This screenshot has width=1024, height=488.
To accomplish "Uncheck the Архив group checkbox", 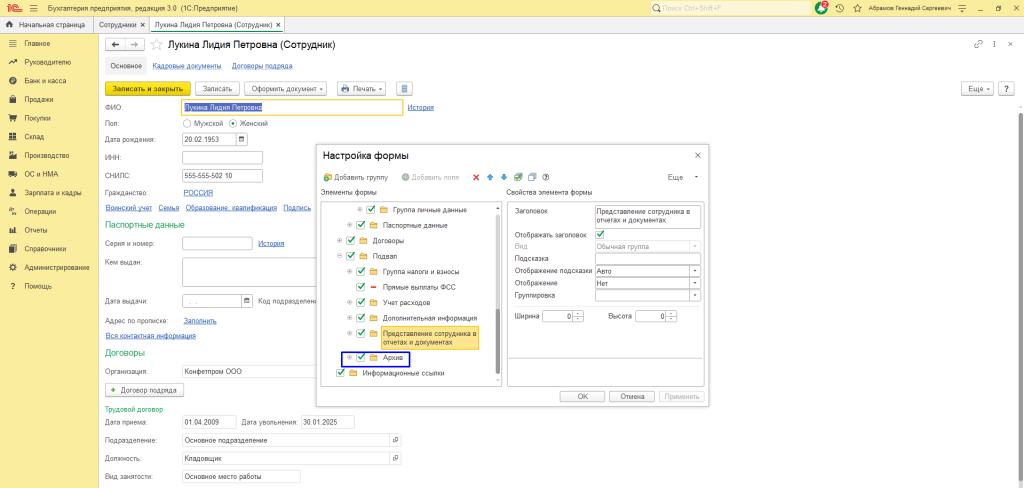I will 361,358.
